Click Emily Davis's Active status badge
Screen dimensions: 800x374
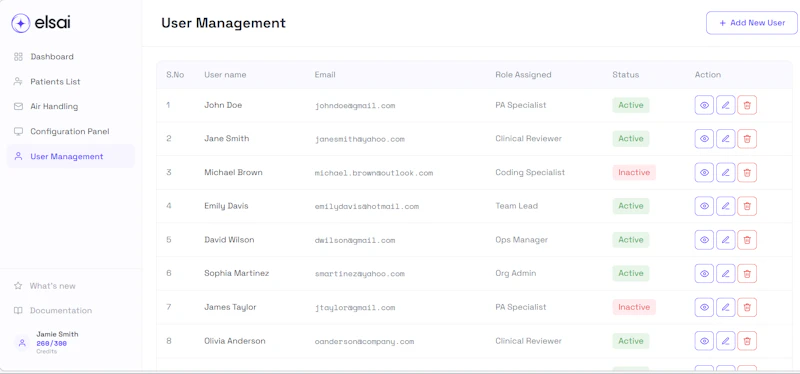tap(631, 206)
